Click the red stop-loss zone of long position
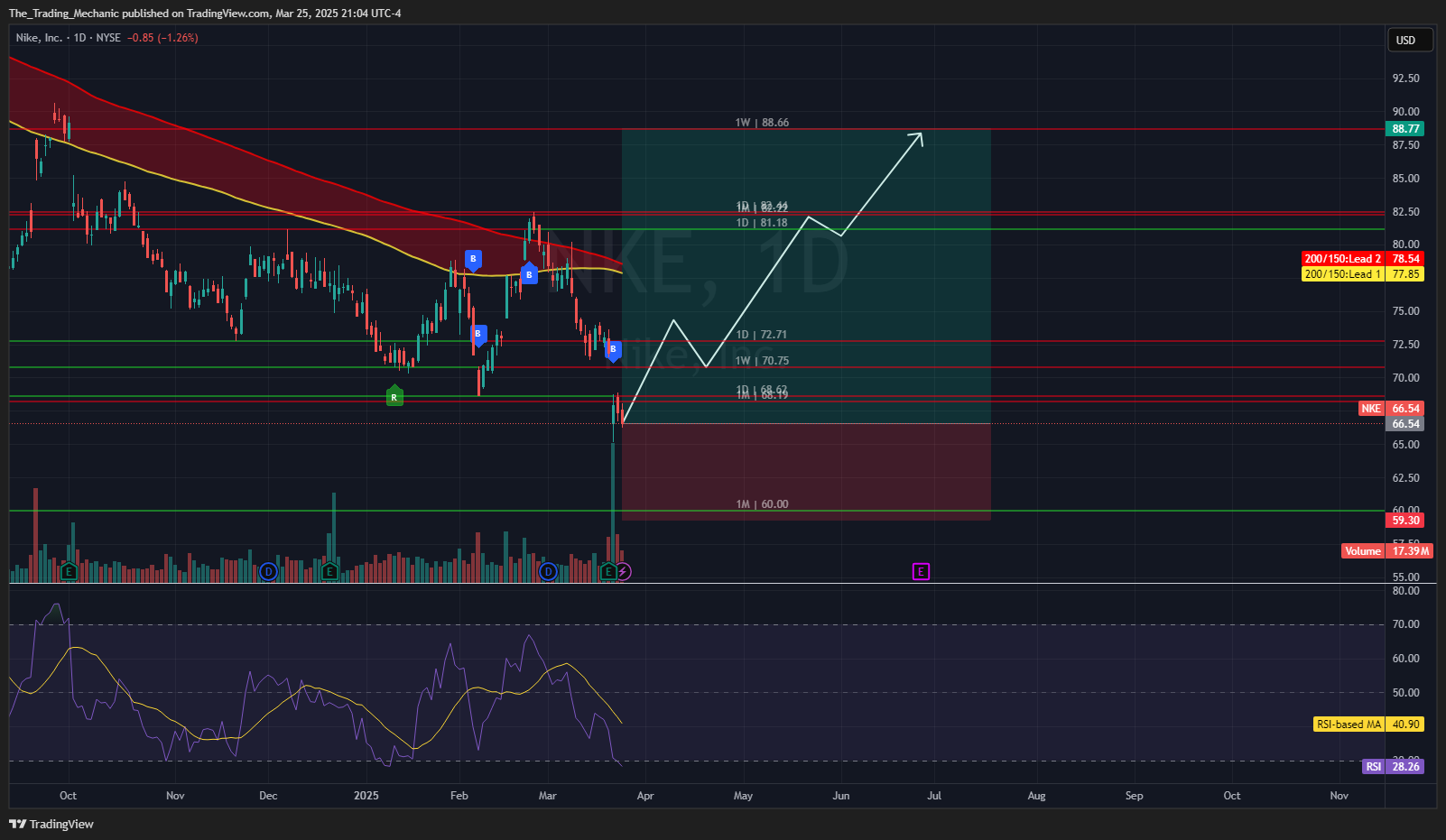 (x=806, y=472)
